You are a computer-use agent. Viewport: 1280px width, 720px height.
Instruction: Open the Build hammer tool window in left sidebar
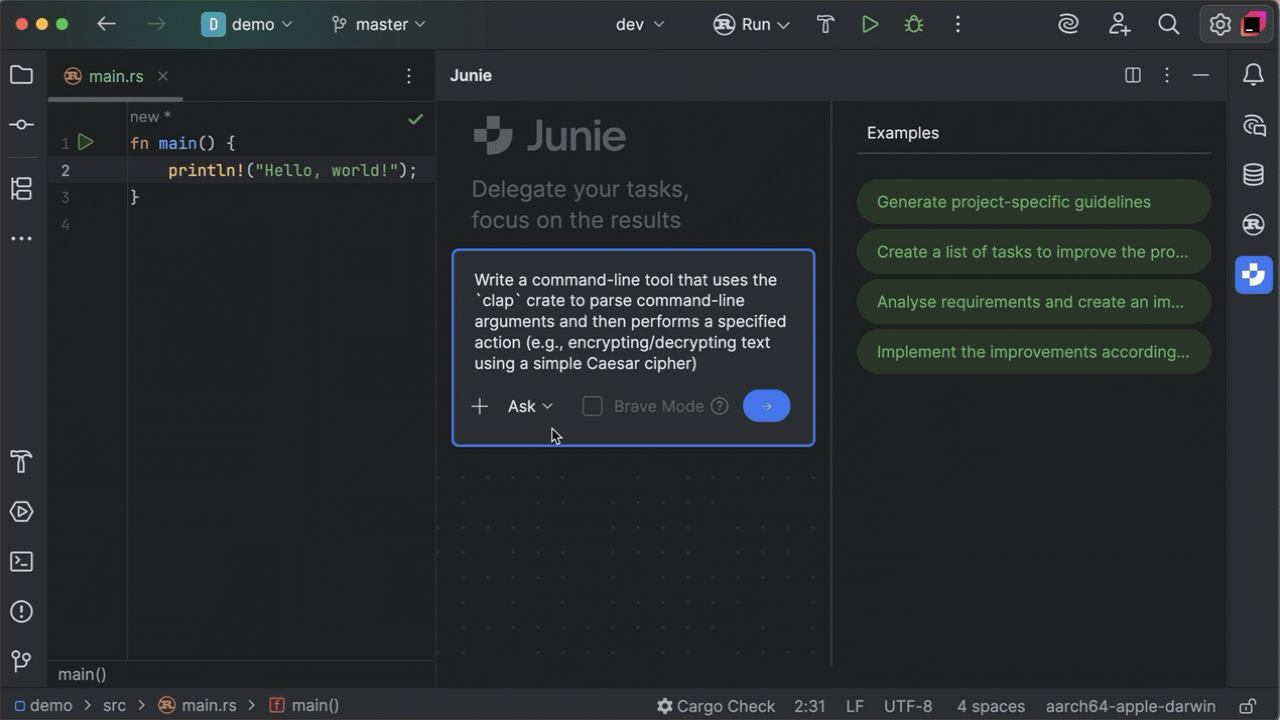(x=21, y=462)
